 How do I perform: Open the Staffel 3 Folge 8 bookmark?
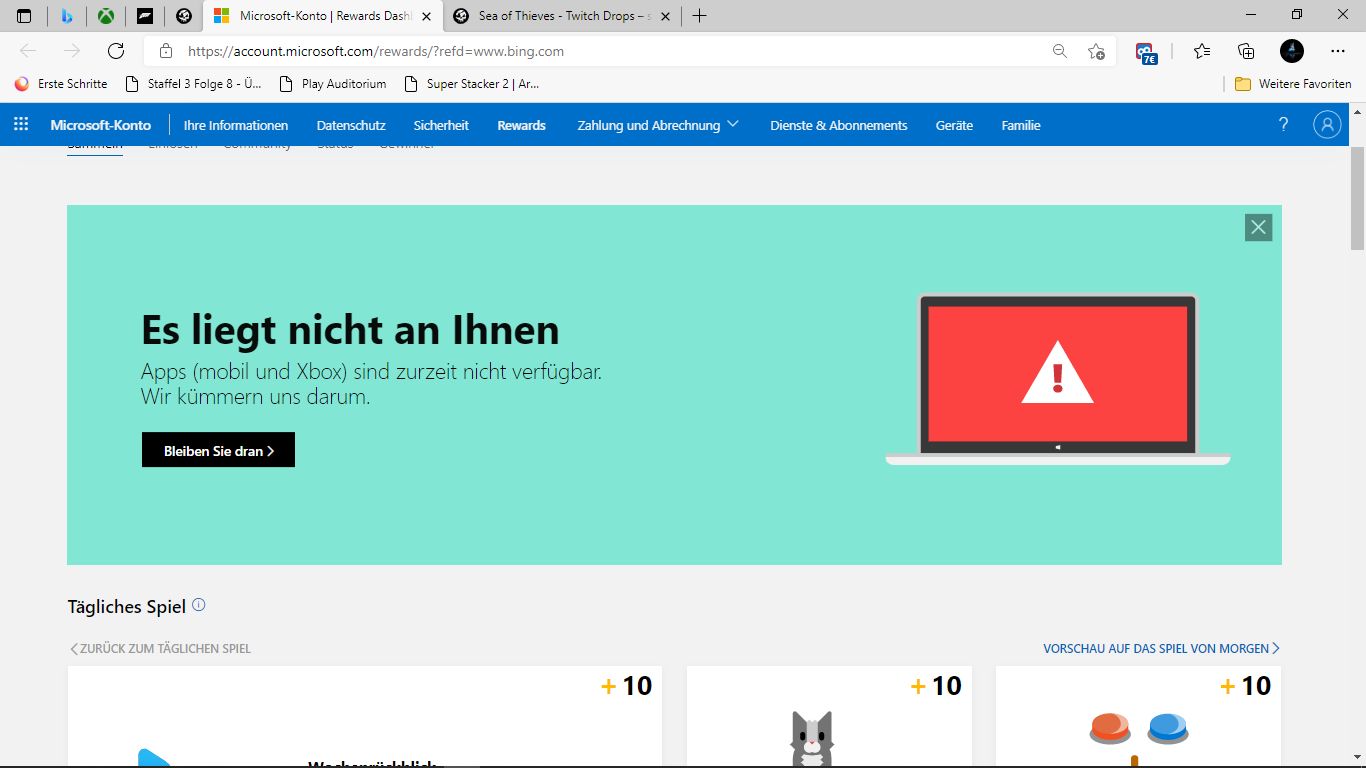pyautogui.click(x=193, y=84)
